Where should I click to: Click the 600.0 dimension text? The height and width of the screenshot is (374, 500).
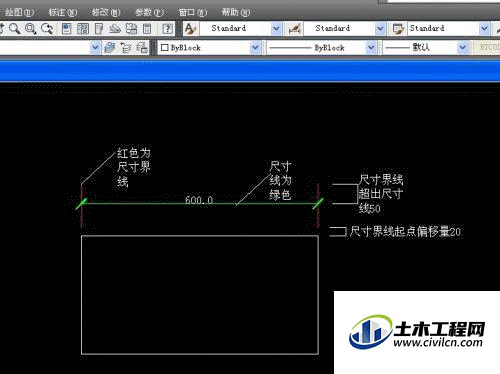click(x=199, y=200)
